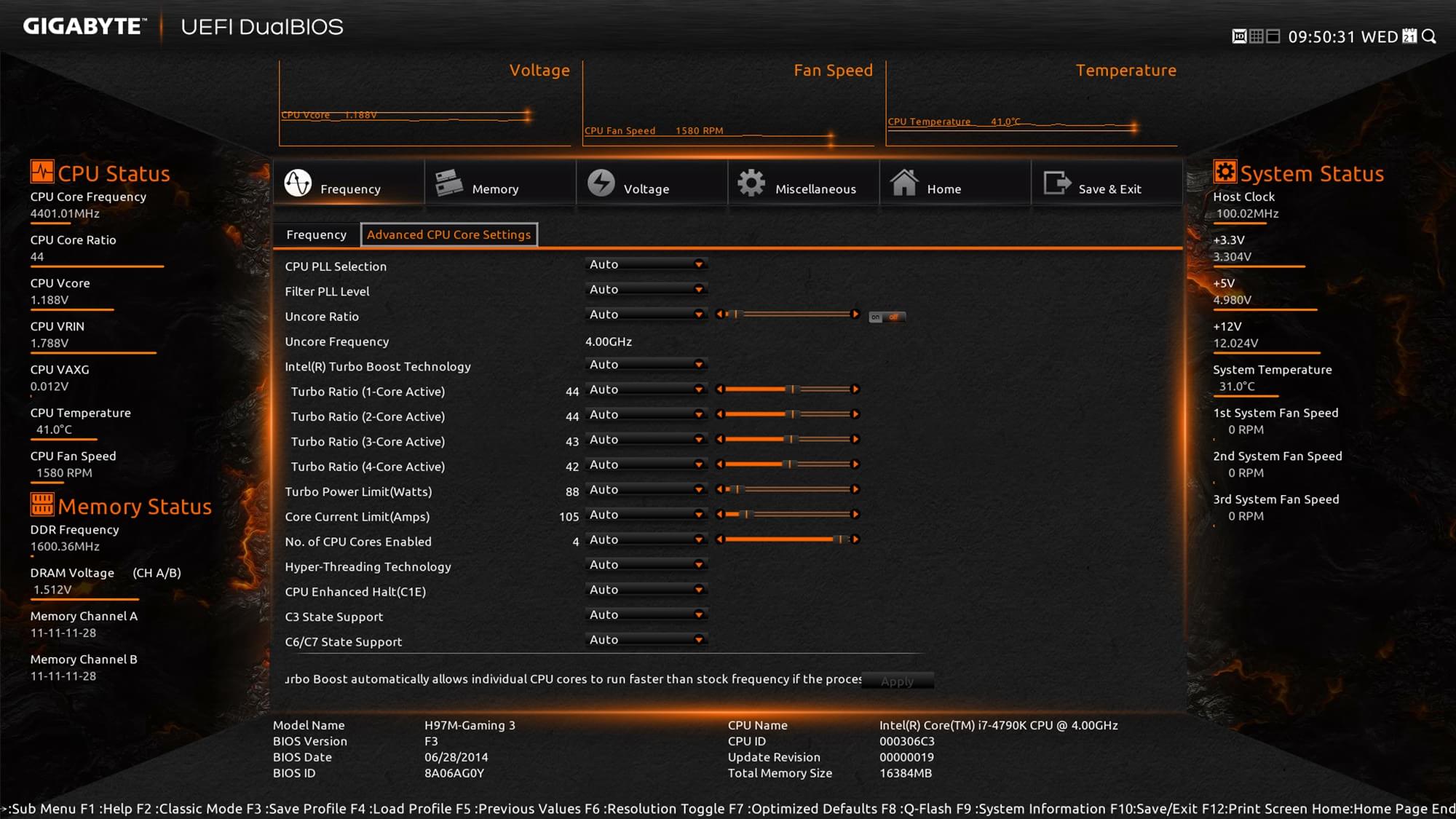Click the Uncore Frequency 4.00GHz value
Screen dimensions: 1456x819
pos(609,341)
